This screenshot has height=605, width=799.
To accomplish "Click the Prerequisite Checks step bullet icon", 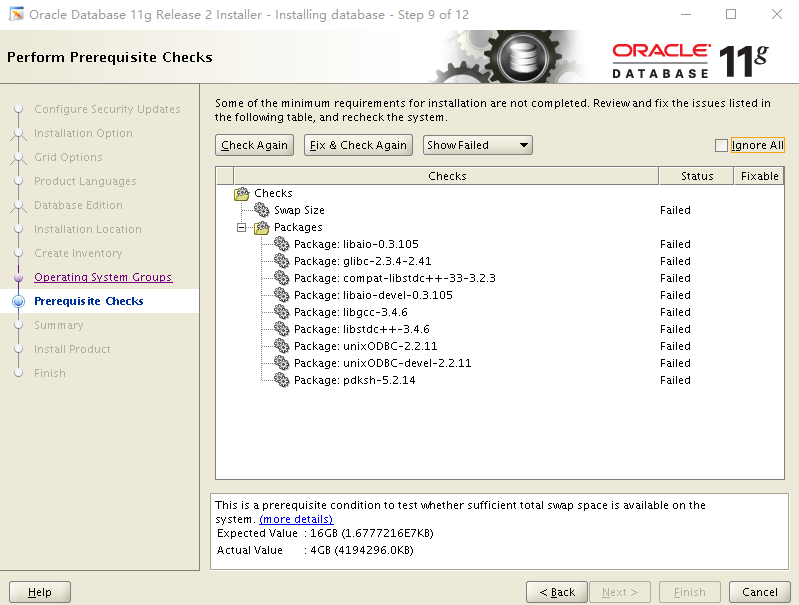I will [x=18, y=301].
